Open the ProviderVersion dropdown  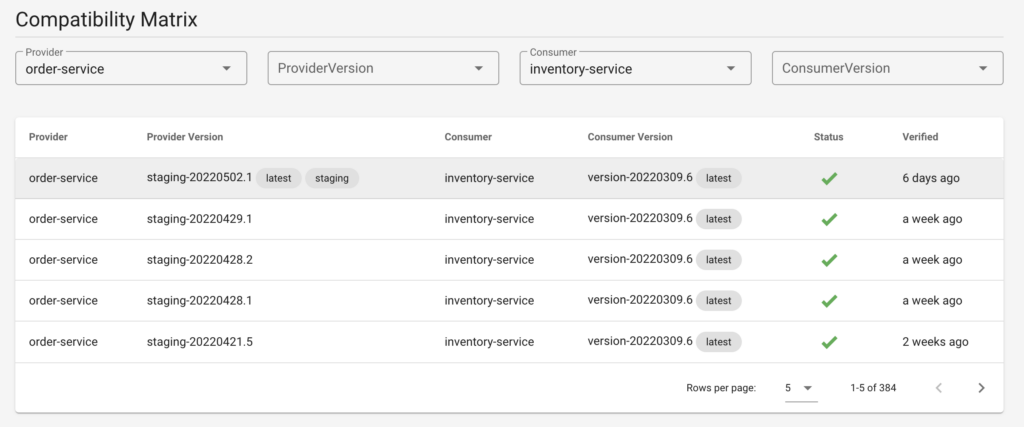[x=383, y=68]
